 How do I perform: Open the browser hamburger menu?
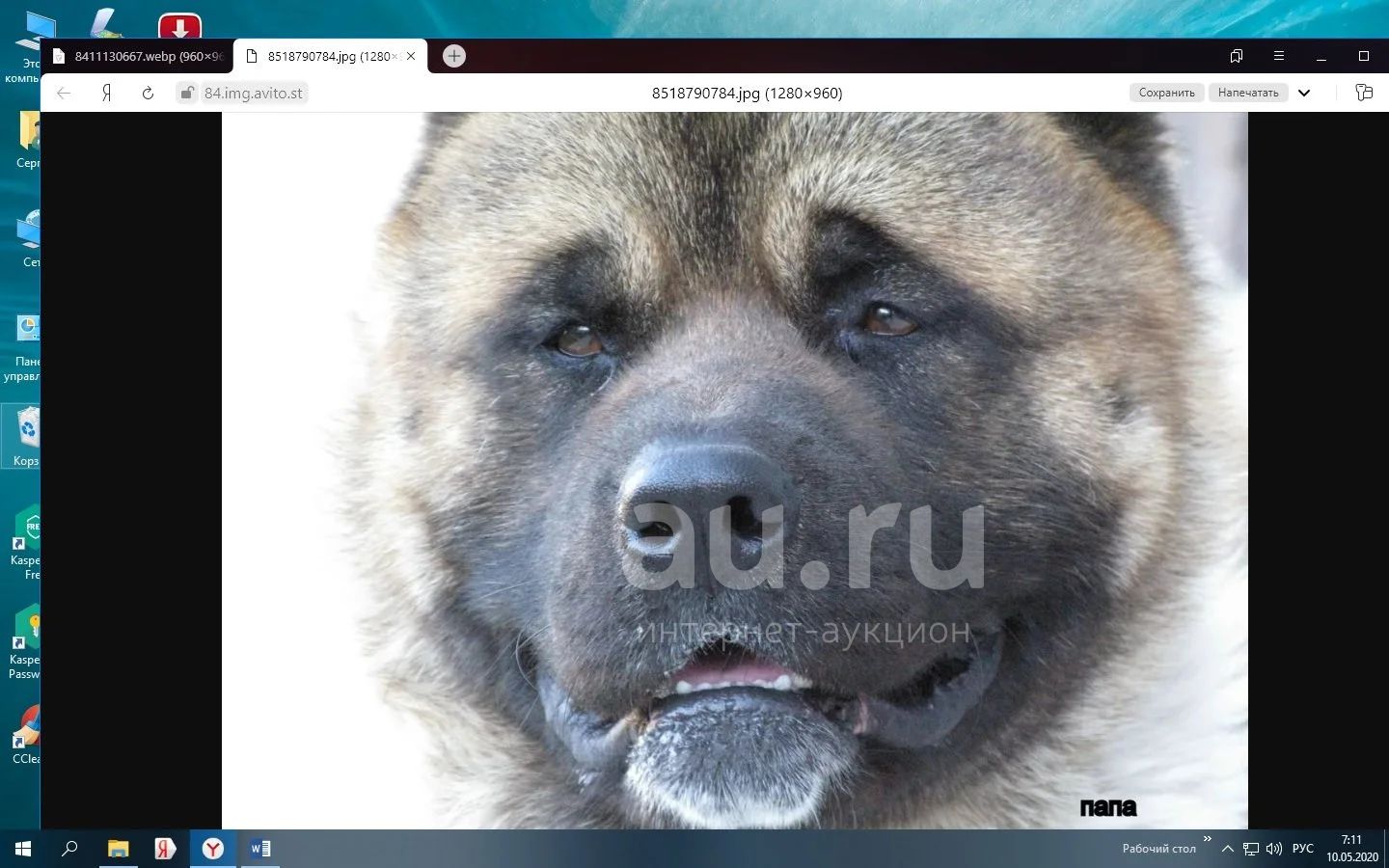tap(1279, 56)
